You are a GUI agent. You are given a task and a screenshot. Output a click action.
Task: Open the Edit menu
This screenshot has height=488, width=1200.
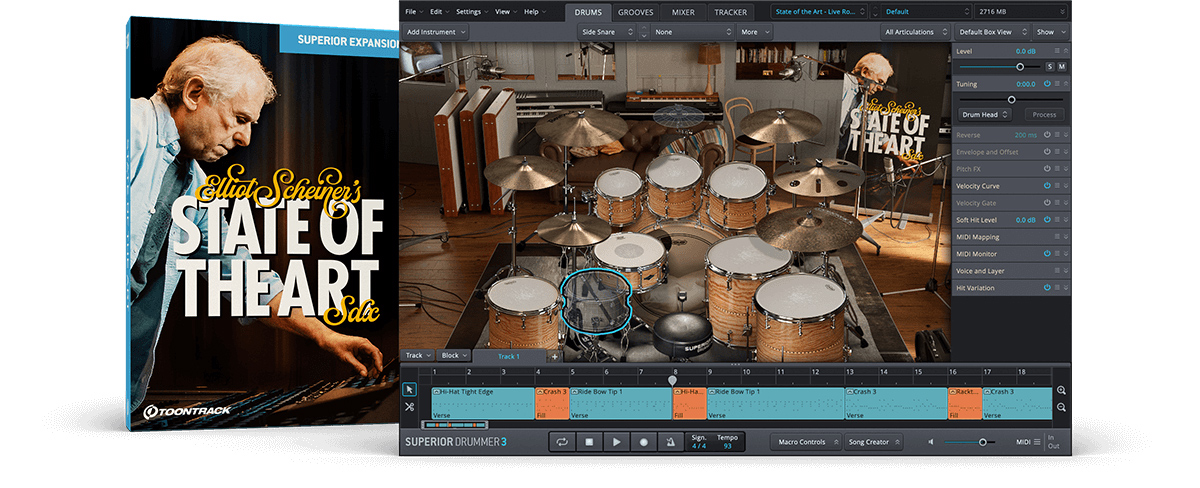click(x=438, y=11)
